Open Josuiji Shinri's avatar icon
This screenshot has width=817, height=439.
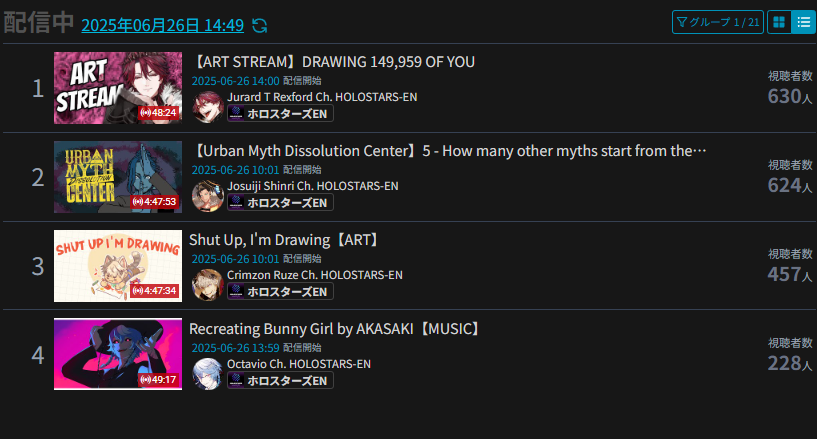(207, 196)
